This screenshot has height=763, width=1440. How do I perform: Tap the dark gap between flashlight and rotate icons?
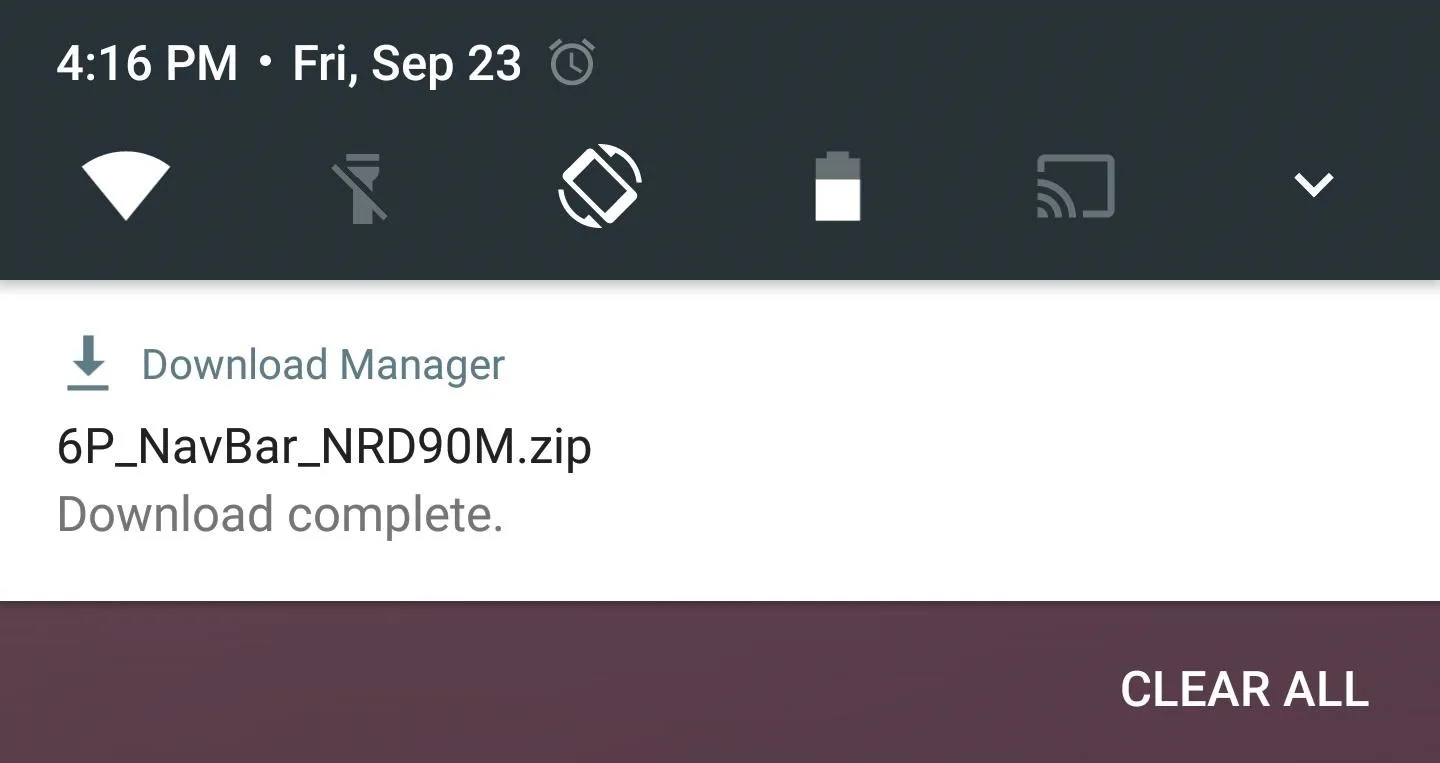point(473,186)
